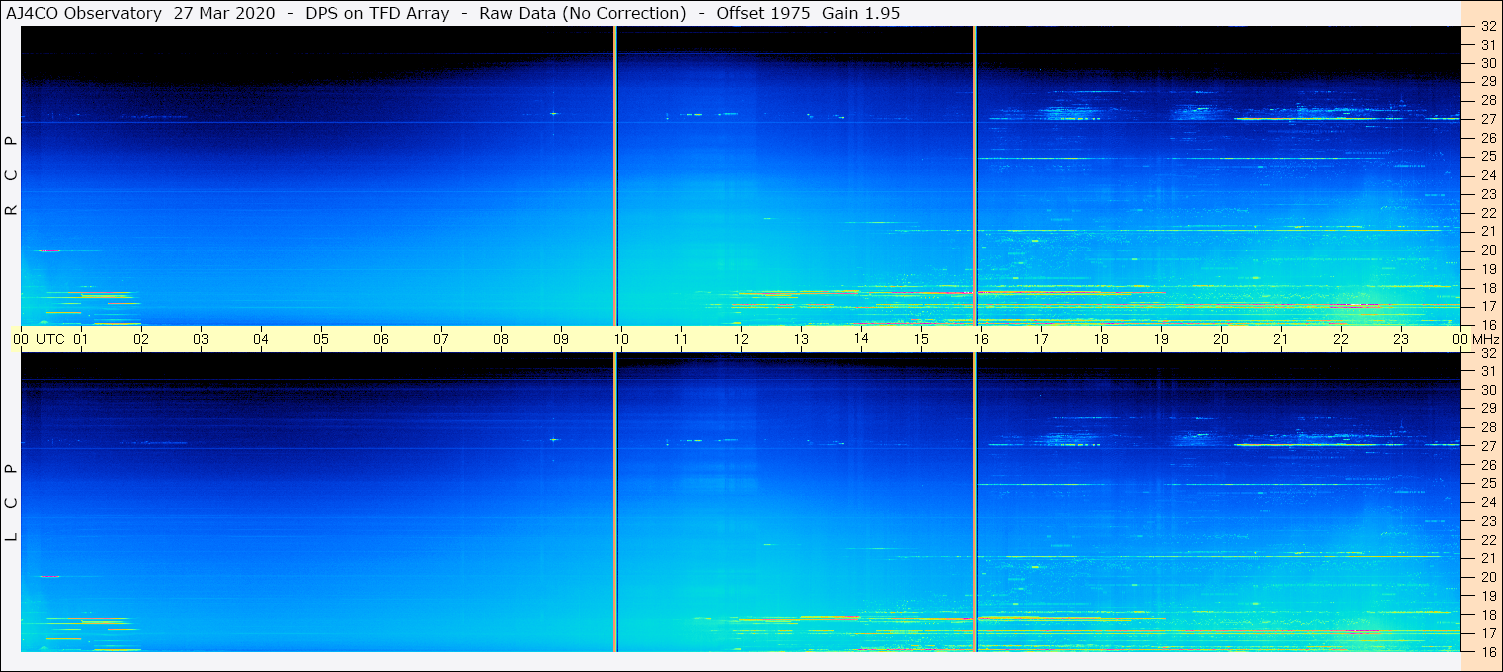The height and width of the screenshot is (672, 1503).
Task: Click the 'Gain 1.95' value
Action: (861, 14)
